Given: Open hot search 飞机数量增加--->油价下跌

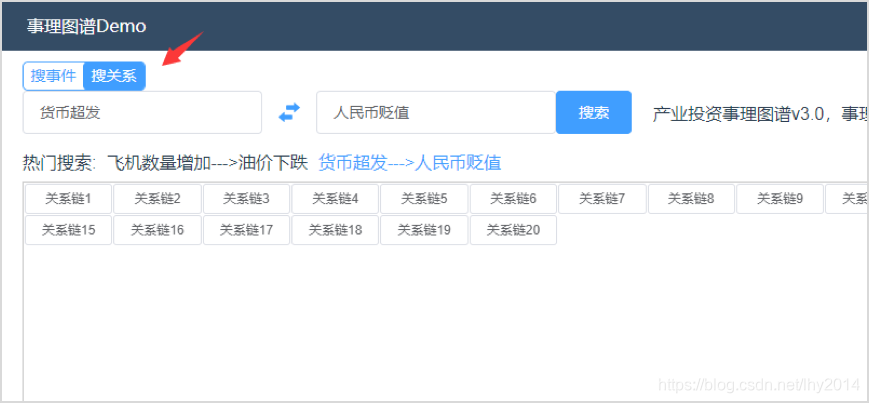Looking at the screenshot, I should pyautogui.click(x=207, y=163).
